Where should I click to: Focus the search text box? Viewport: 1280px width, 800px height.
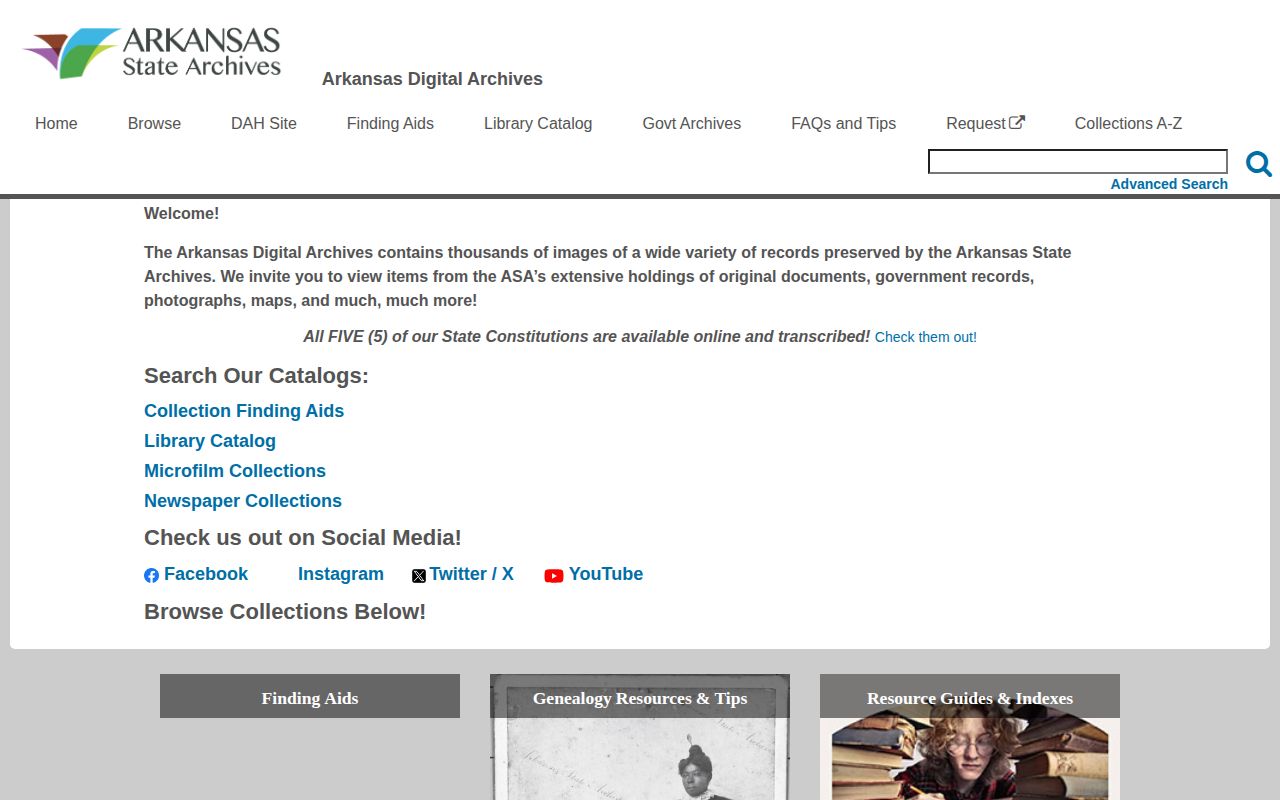(1078, 162)
